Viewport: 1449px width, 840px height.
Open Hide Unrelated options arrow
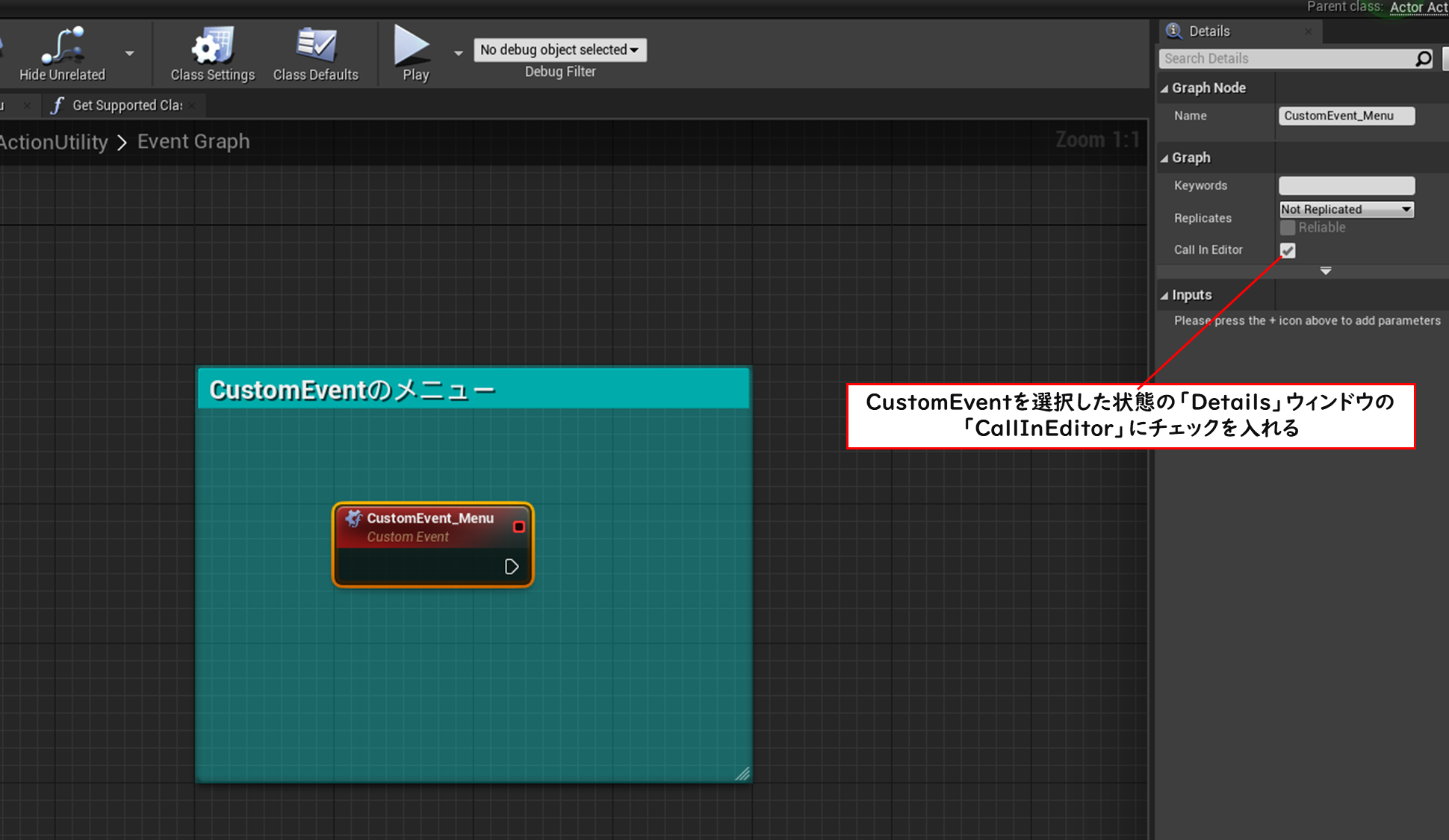point(129,54)
